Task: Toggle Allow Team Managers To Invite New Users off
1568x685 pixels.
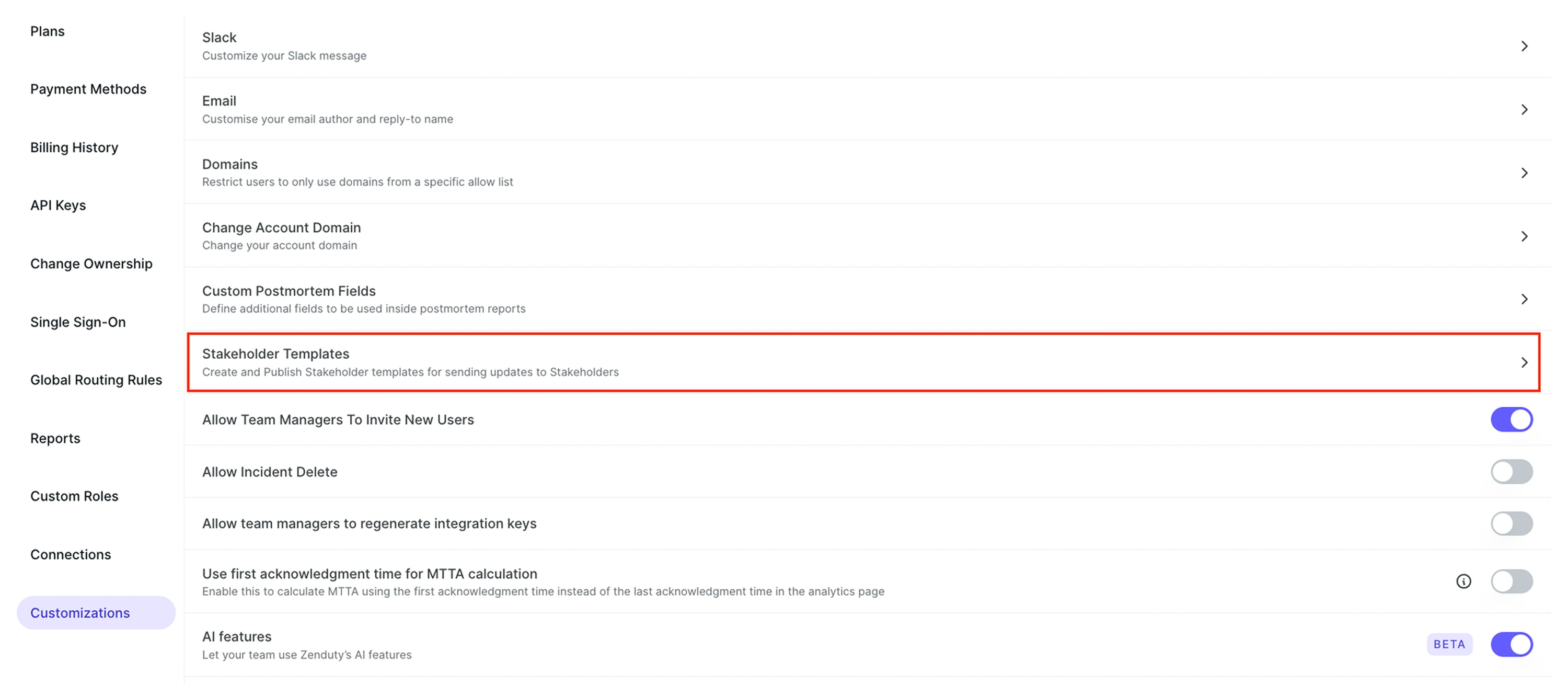Action: pyautogui.click(x=1512, y=419)
